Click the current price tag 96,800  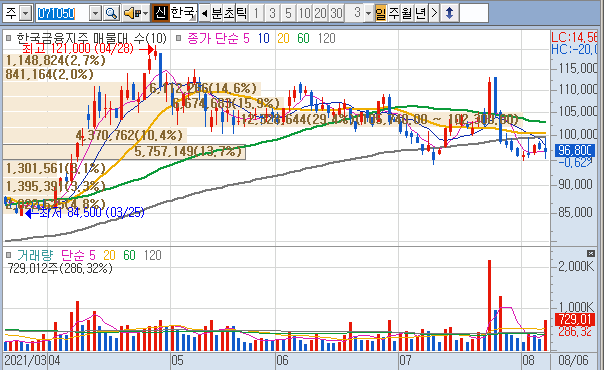tap(575, 150)
